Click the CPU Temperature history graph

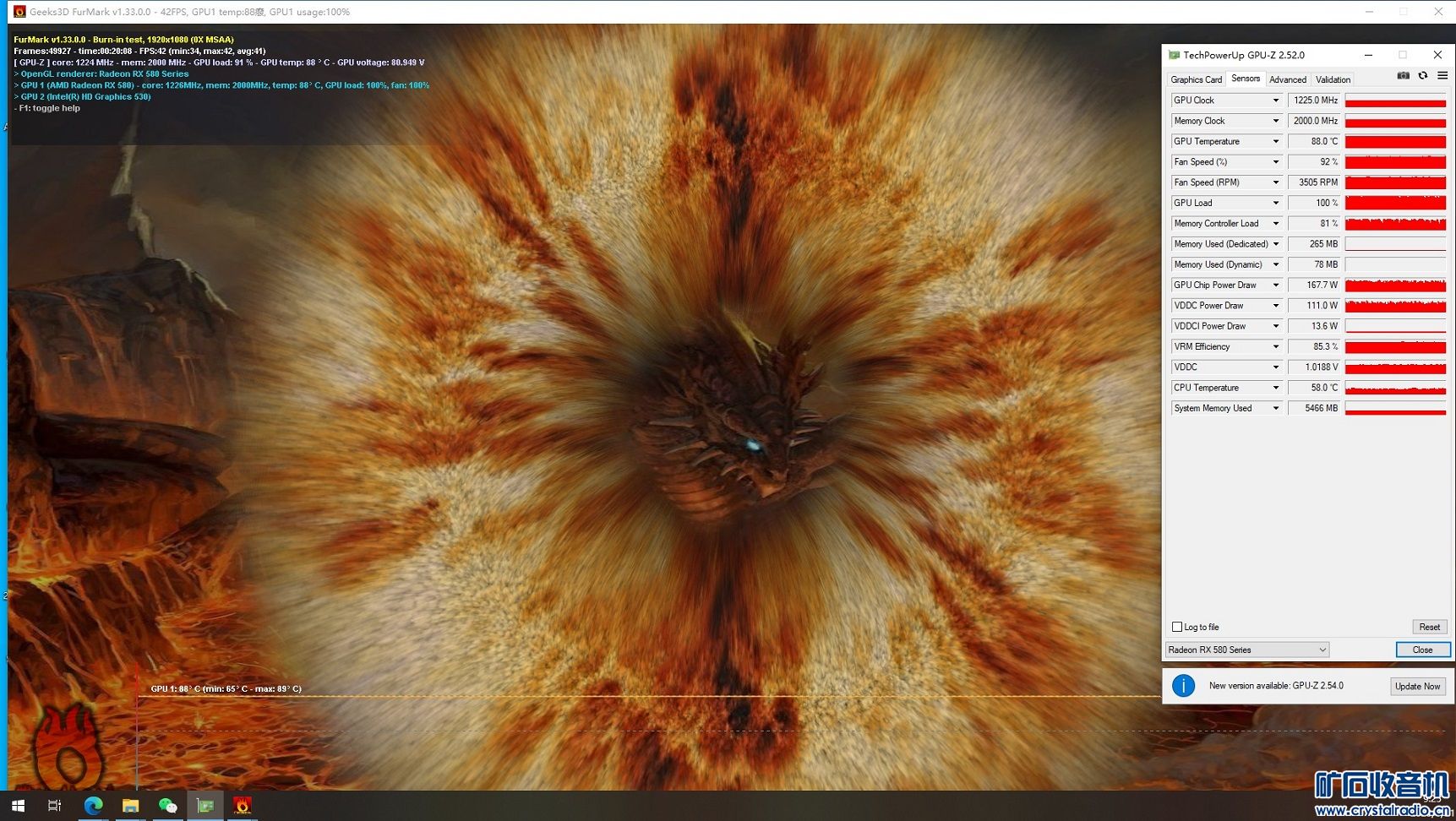[x=1395, y=388]
